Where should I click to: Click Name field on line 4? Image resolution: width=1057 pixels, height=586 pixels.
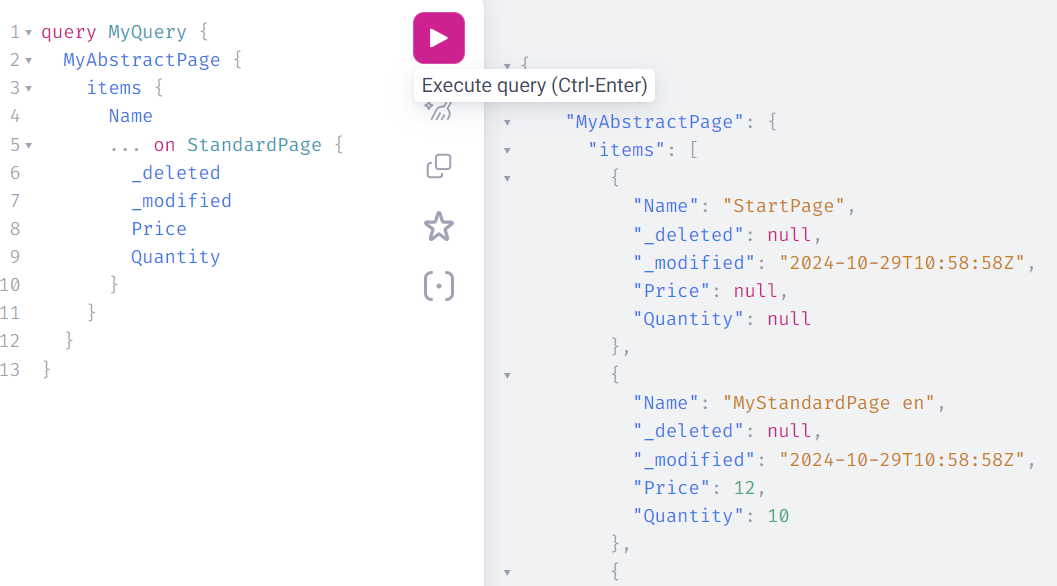[131, 116]
